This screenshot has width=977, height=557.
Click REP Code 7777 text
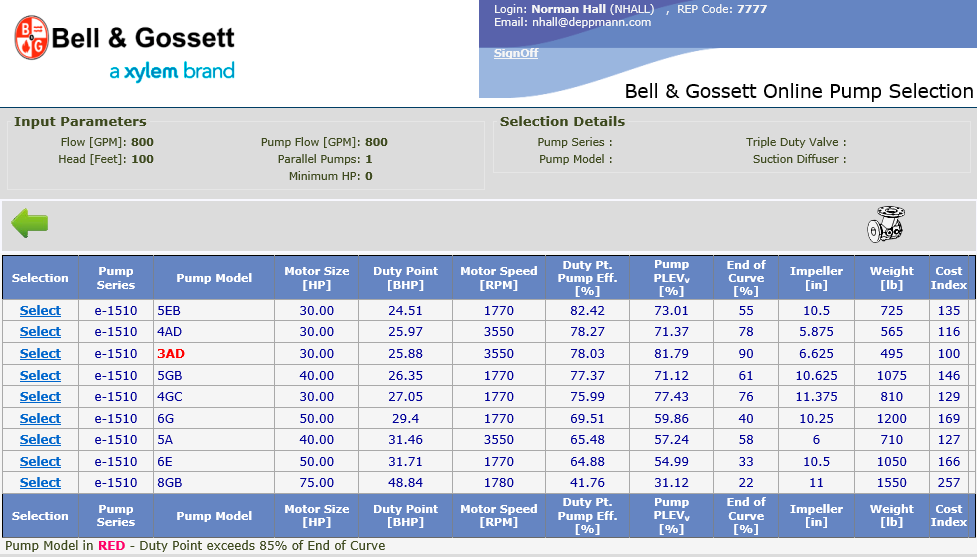coord(722,9)
